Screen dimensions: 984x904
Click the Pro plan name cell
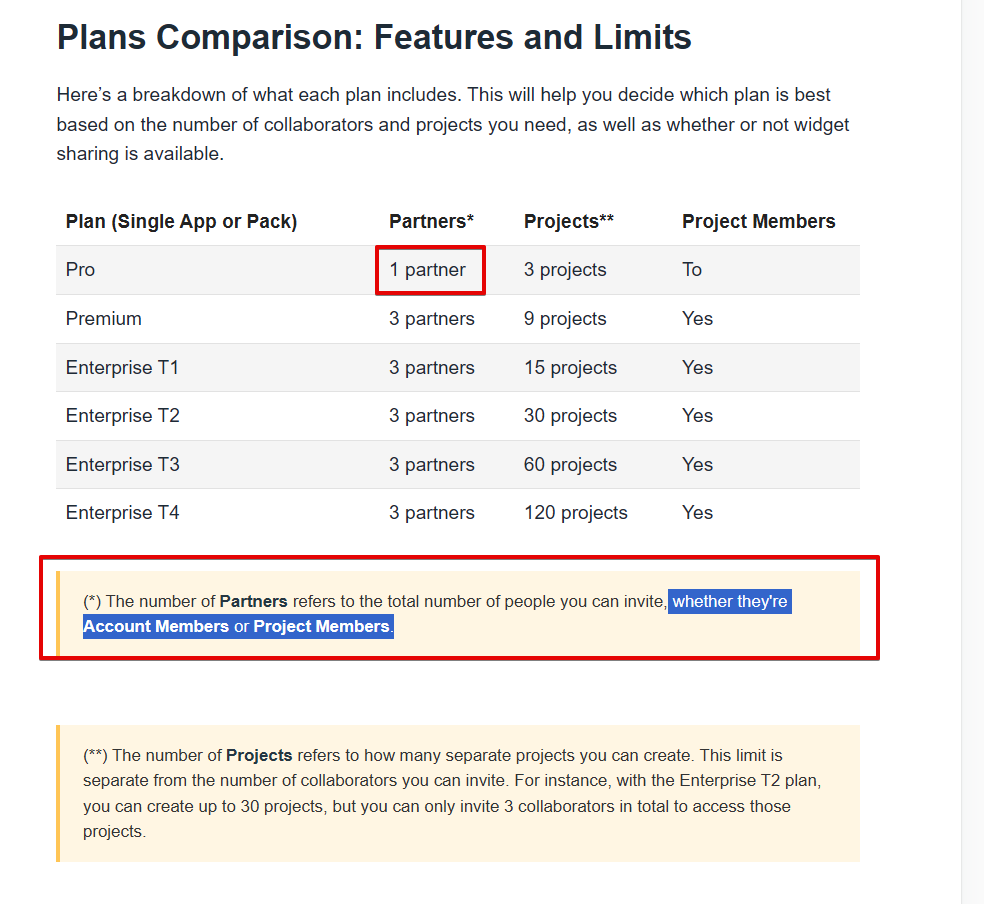80,270
